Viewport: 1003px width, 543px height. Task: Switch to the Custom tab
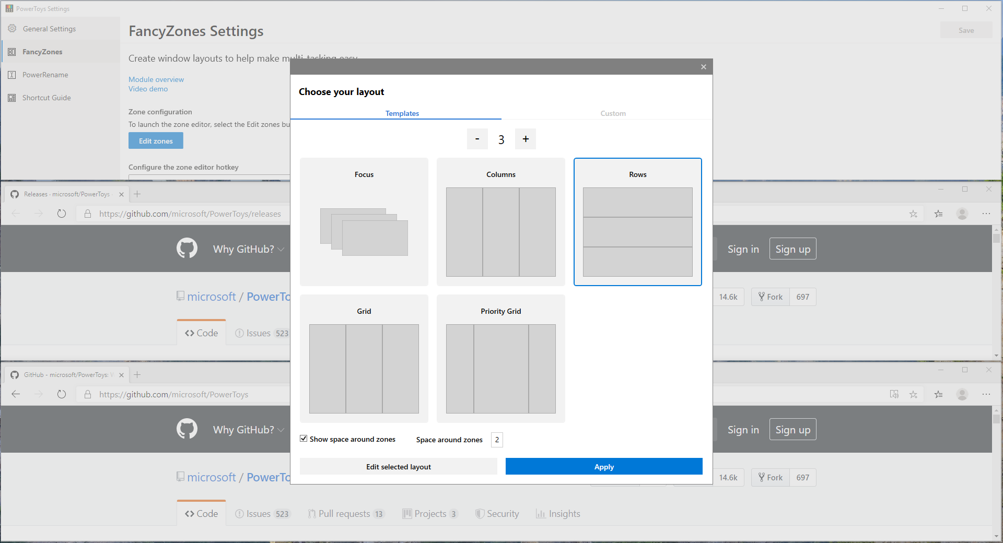coord(613,113)
